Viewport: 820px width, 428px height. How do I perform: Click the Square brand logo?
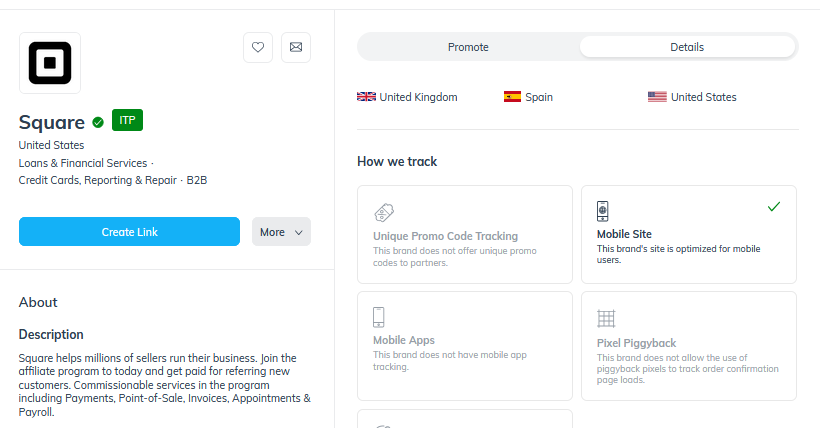pos(50,63)
